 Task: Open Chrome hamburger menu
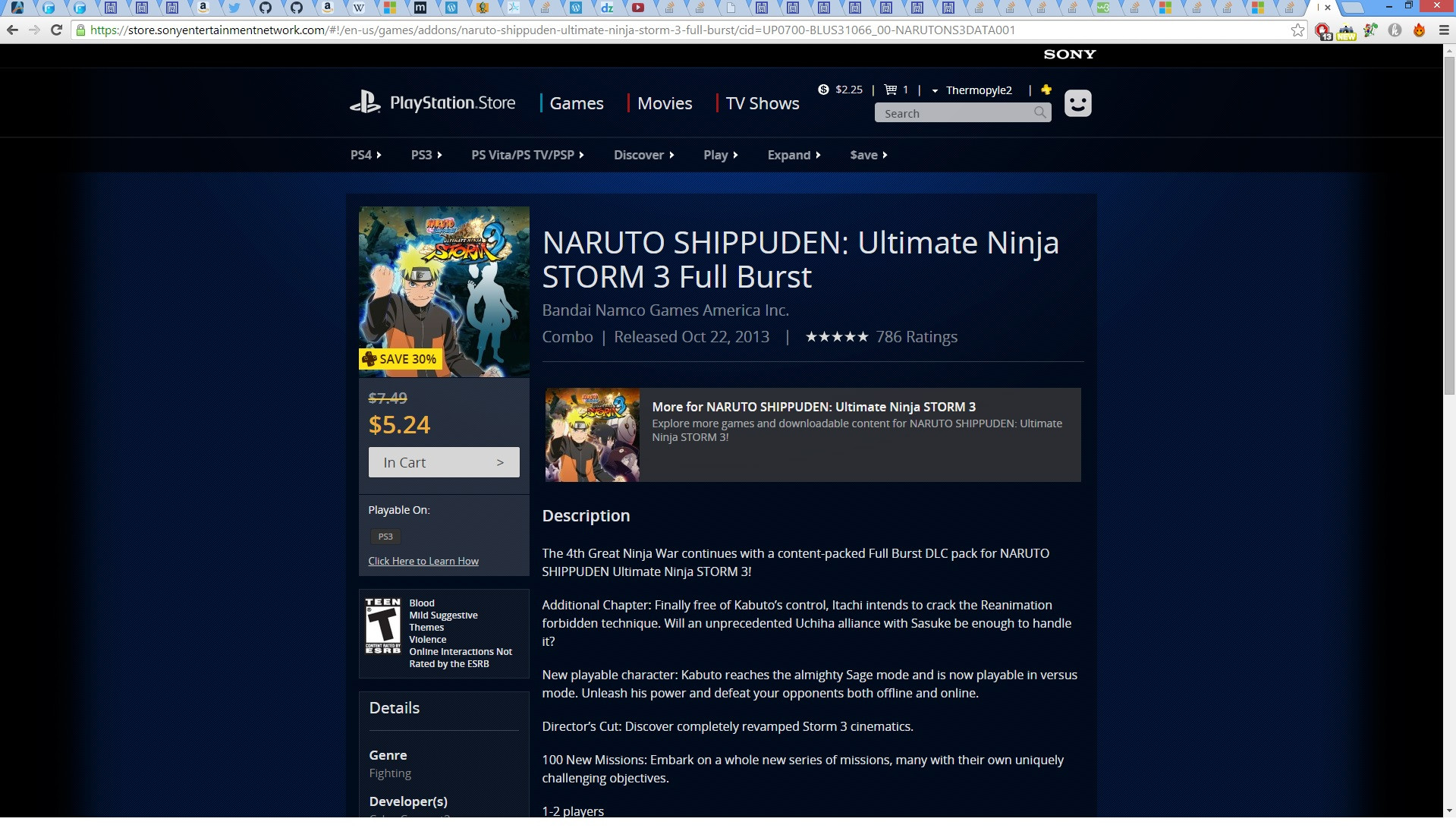tap(1444, 30)
